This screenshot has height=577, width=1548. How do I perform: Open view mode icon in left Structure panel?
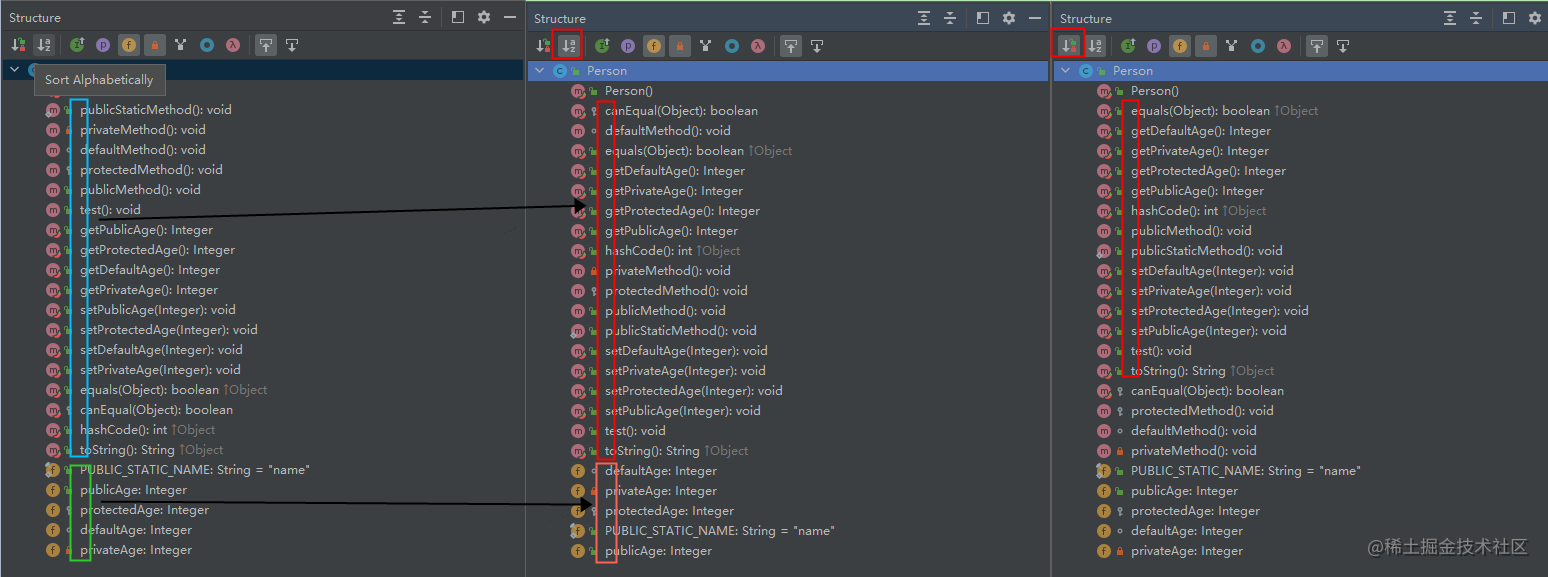458,17
